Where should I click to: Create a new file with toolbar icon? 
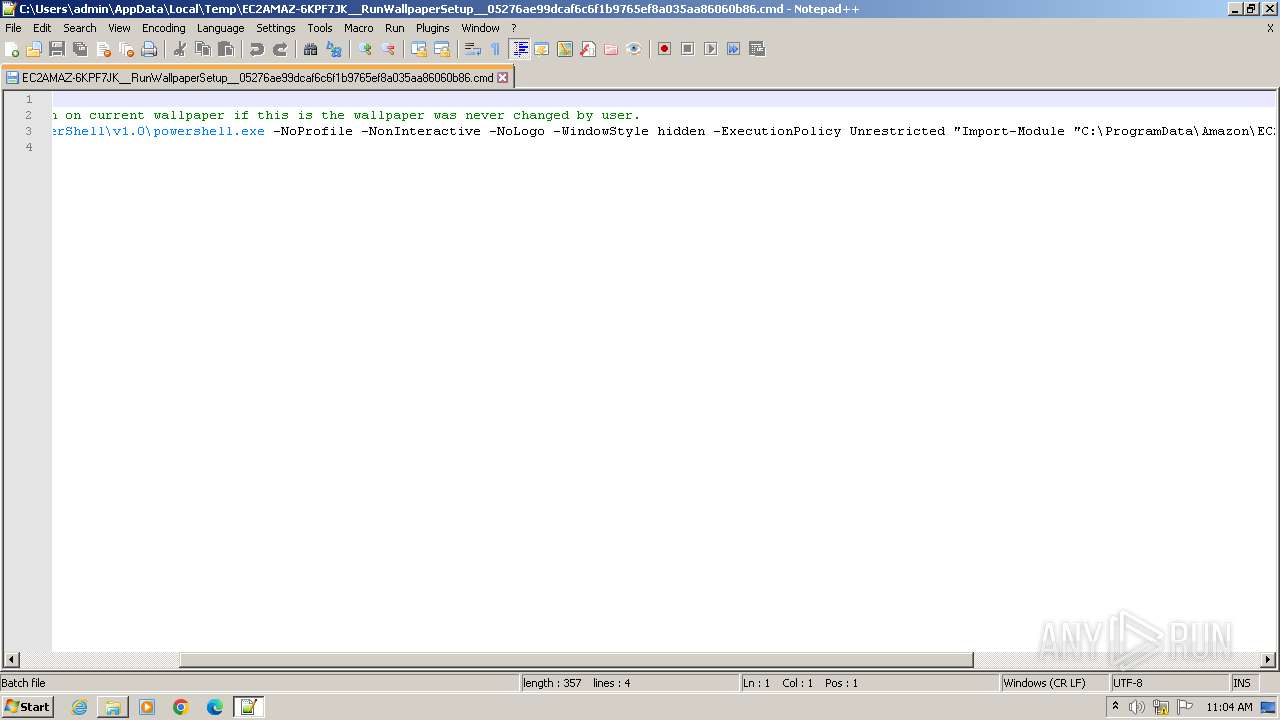[13, 49]
